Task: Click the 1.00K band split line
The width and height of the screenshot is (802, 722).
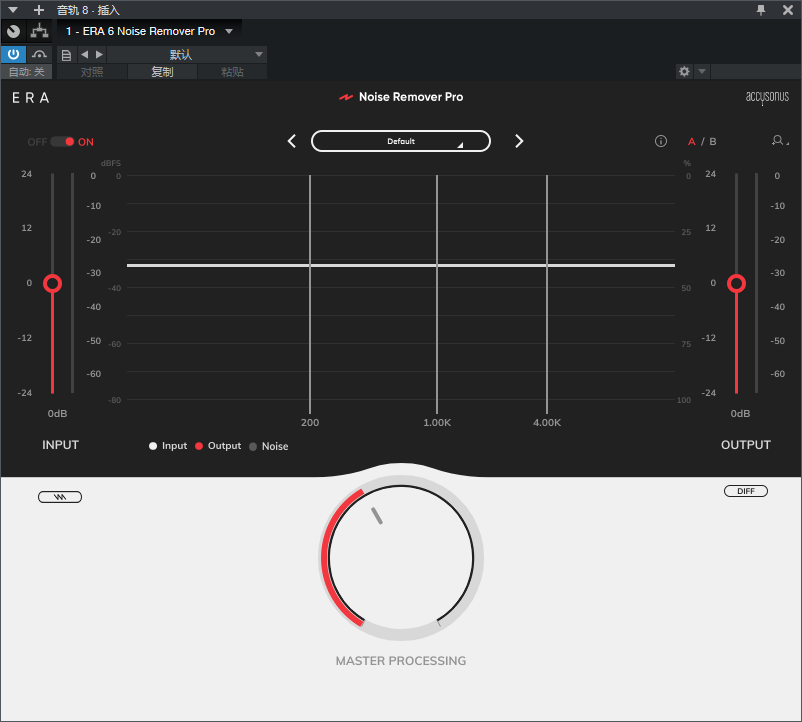Action: [x=437, y=294]
